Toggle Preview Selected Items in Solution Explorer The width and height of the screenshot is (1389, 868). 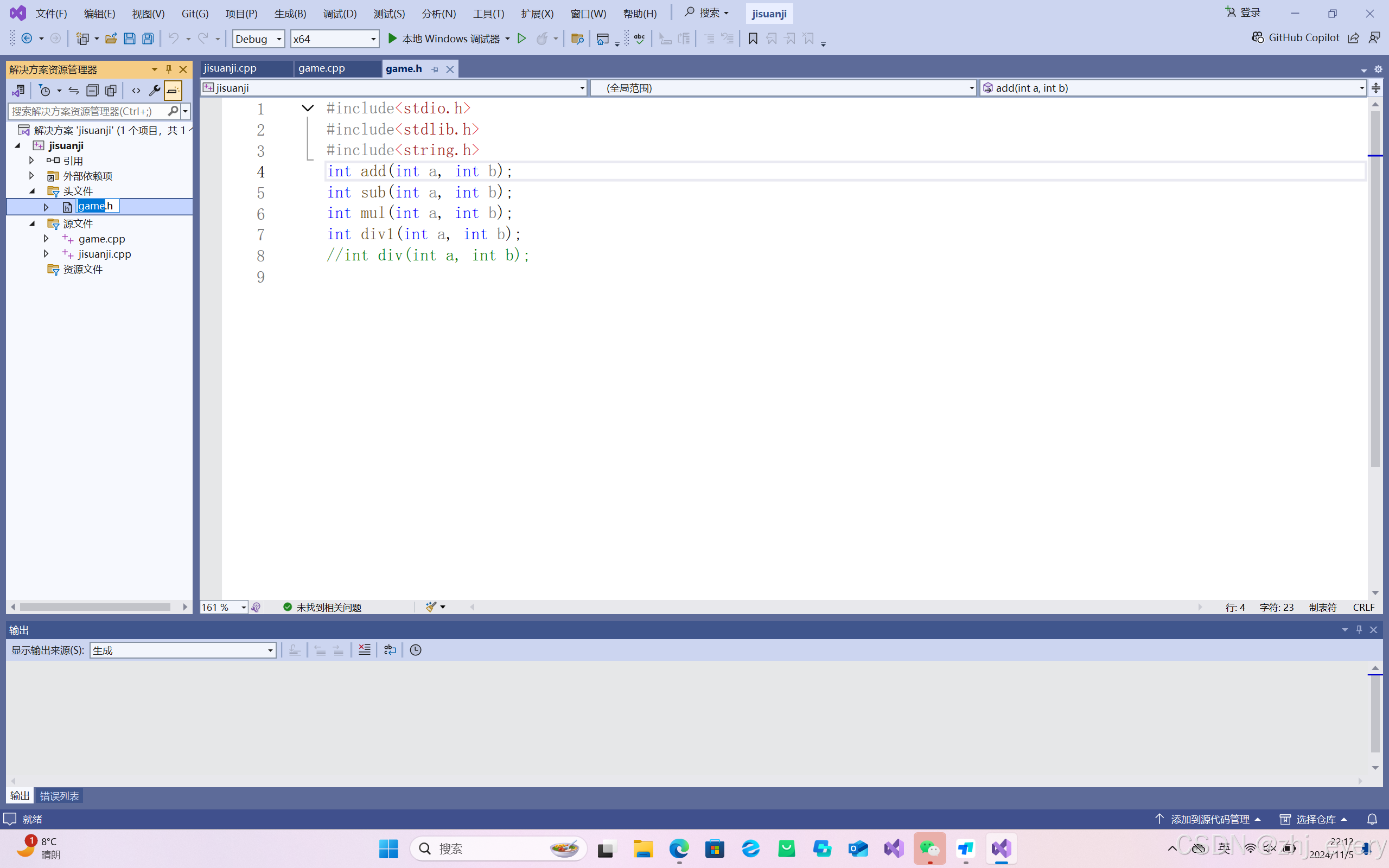pos(173,90)
